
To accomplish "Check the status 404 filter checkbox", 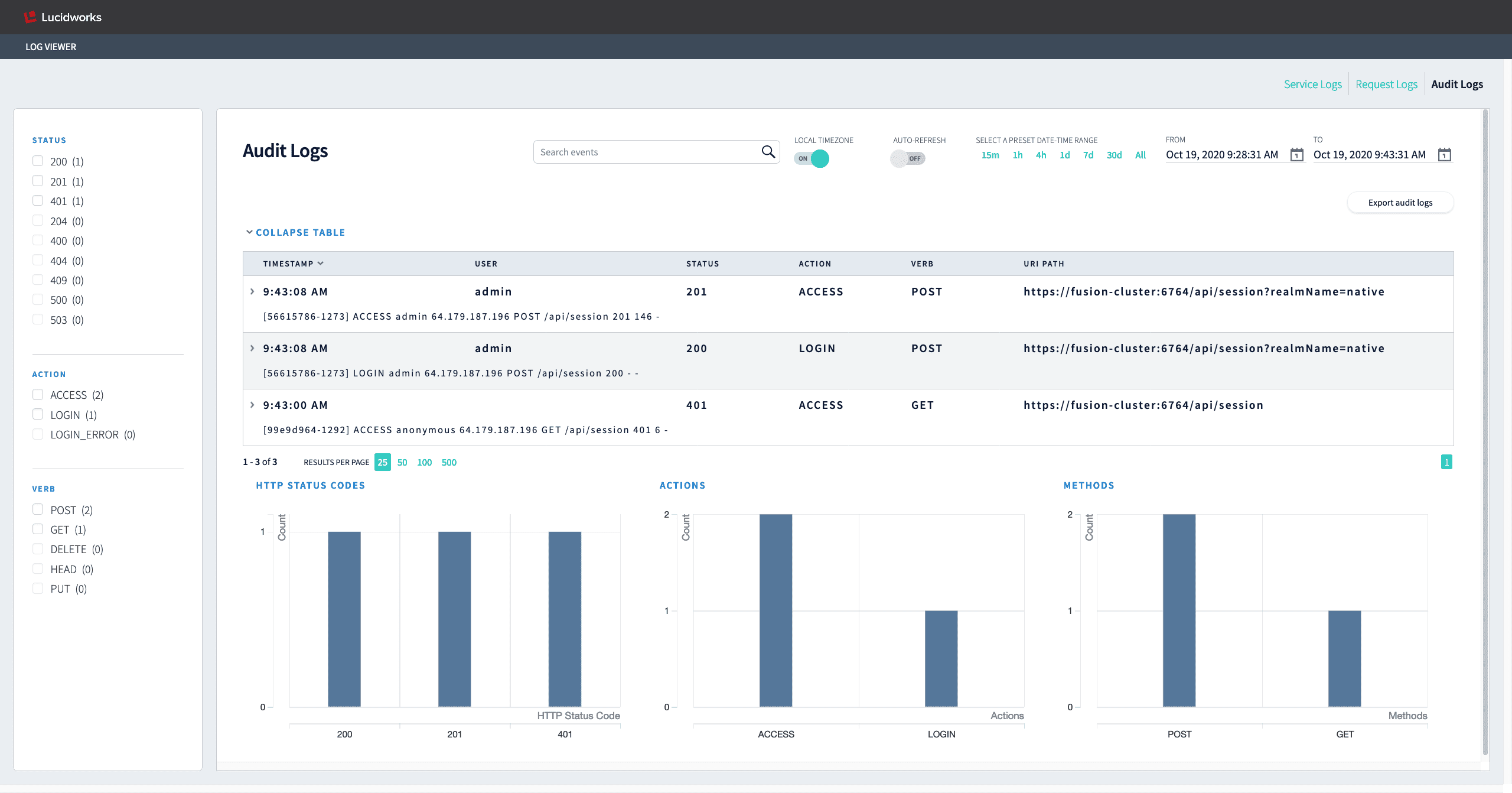I will coord(38,260).
